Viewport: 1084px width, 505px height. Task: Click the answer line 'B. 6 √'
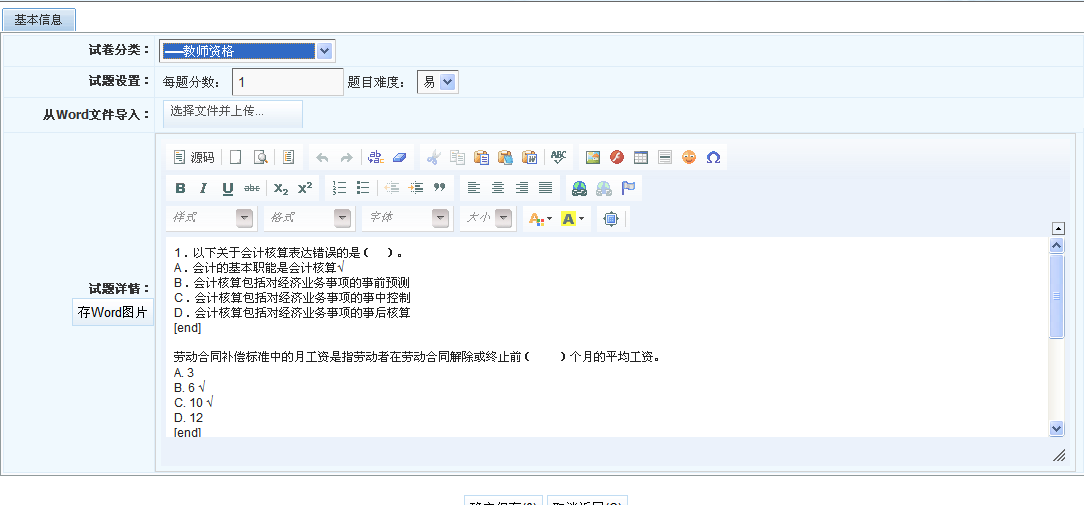pyautogui.click(x=189, y=388)
